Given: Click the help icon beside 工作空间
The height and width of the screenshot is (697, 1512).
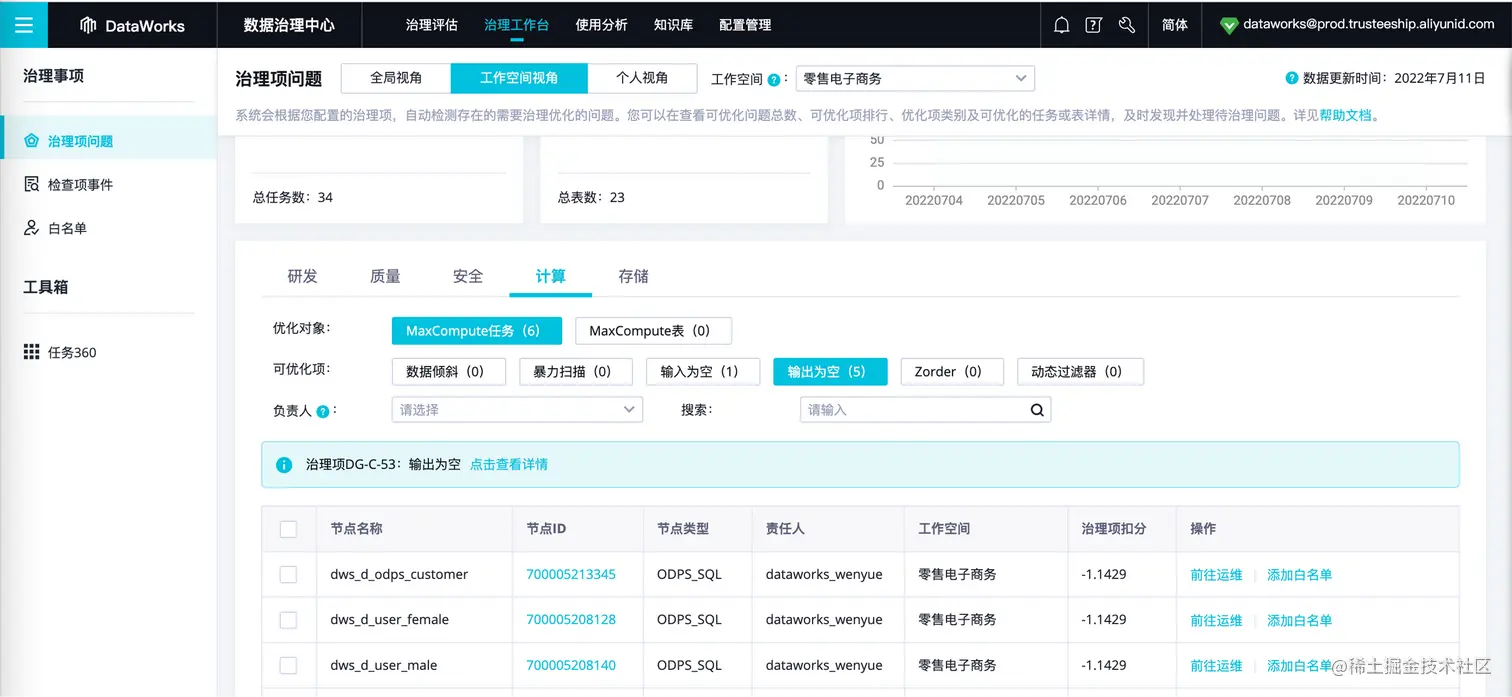Looking at the screenshot, I should [774, 79].
